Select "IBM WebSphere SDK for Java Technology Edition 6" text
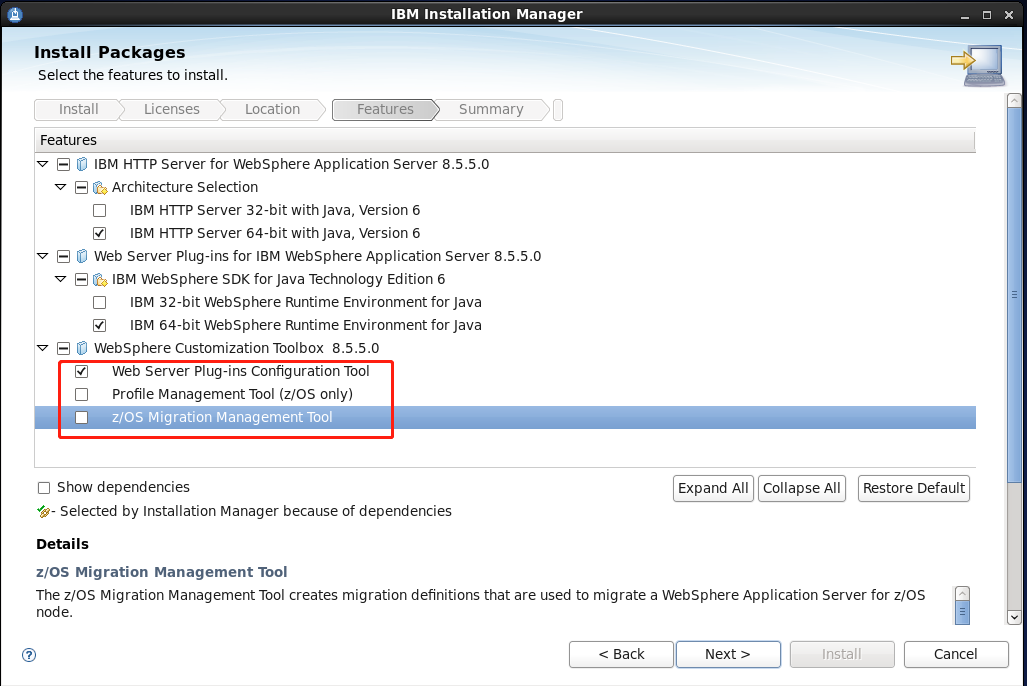The image size is (1027, 686). pos(278,279)
